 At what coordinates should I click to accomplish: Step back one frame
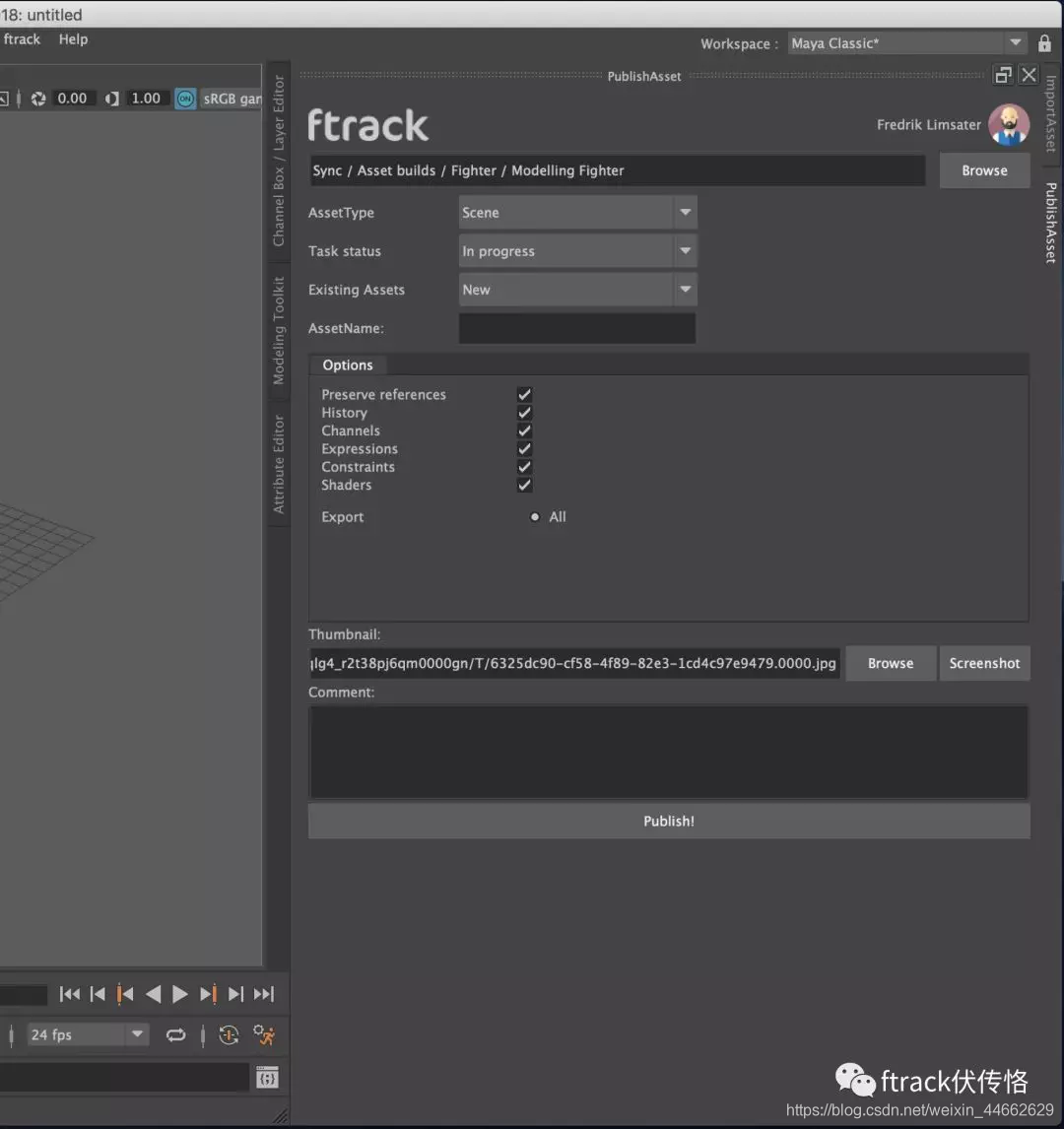coord(98,994)
